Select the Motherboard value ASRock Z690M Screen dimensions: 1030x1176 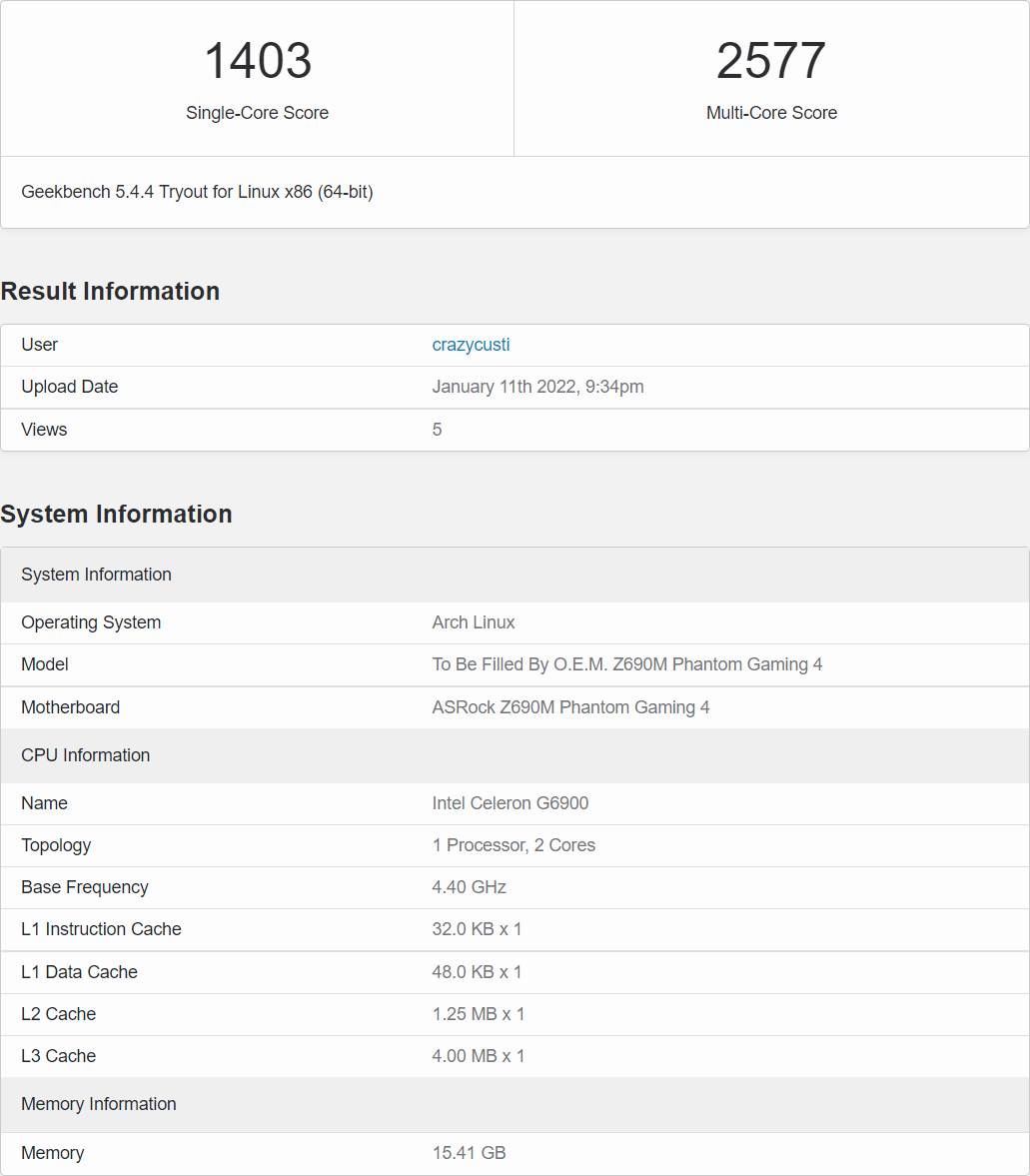(x=570, y=706)
